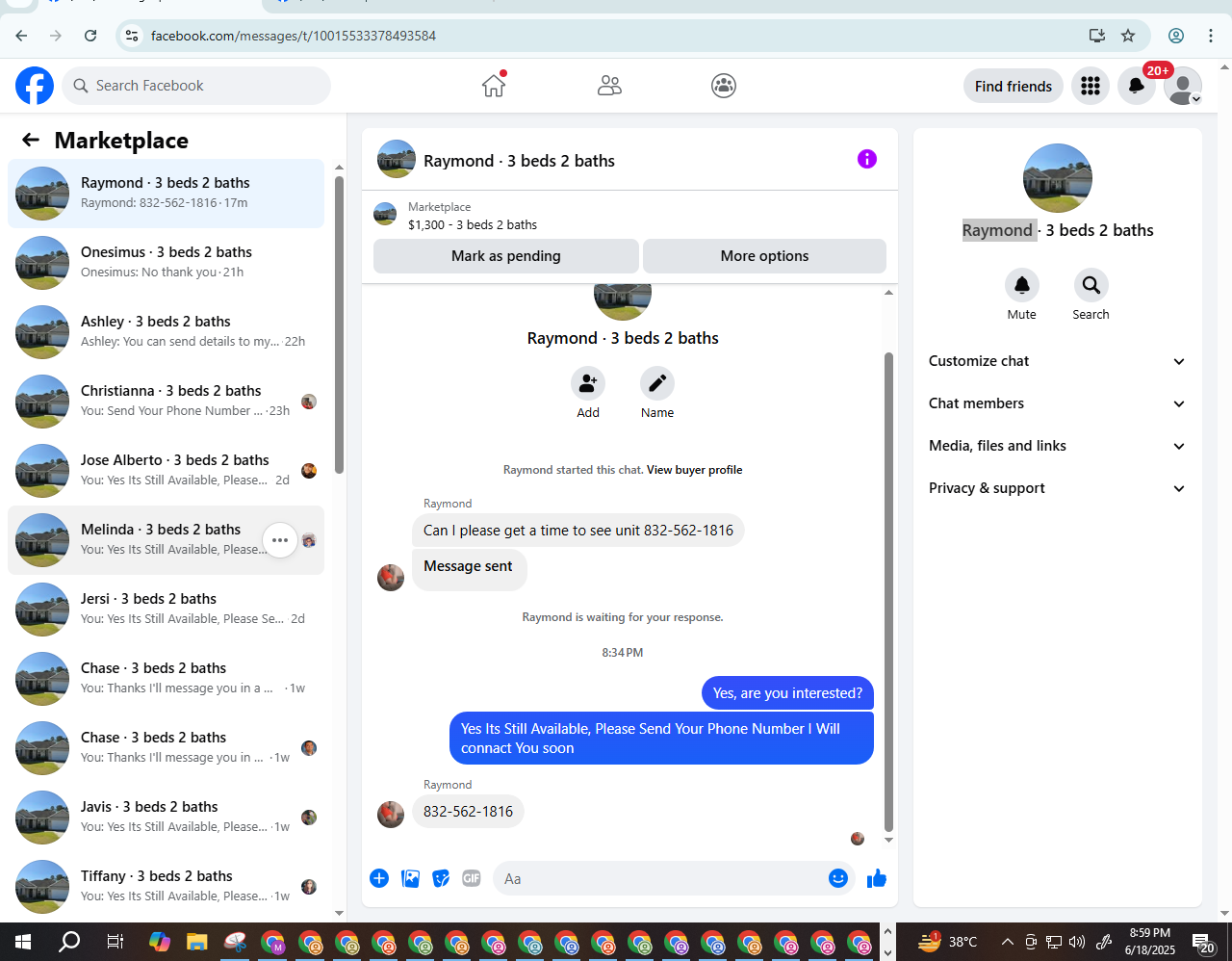Screen dimensions: 1232x961
Task: Open the Facebook menu grid icon
Action: click(1091, 86)
